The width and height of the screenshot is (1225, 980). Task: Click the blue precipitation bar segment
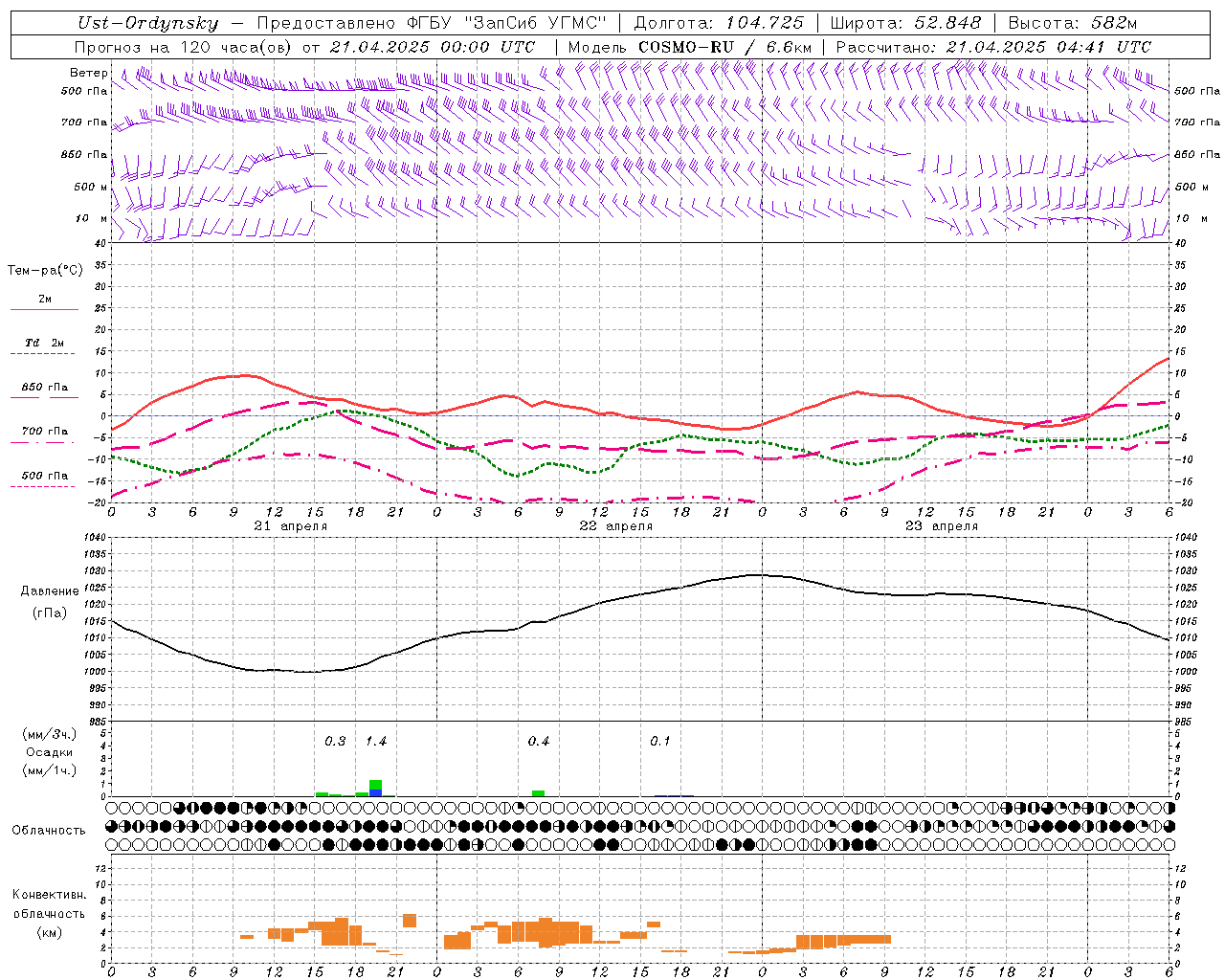click(x=376, y=793)
